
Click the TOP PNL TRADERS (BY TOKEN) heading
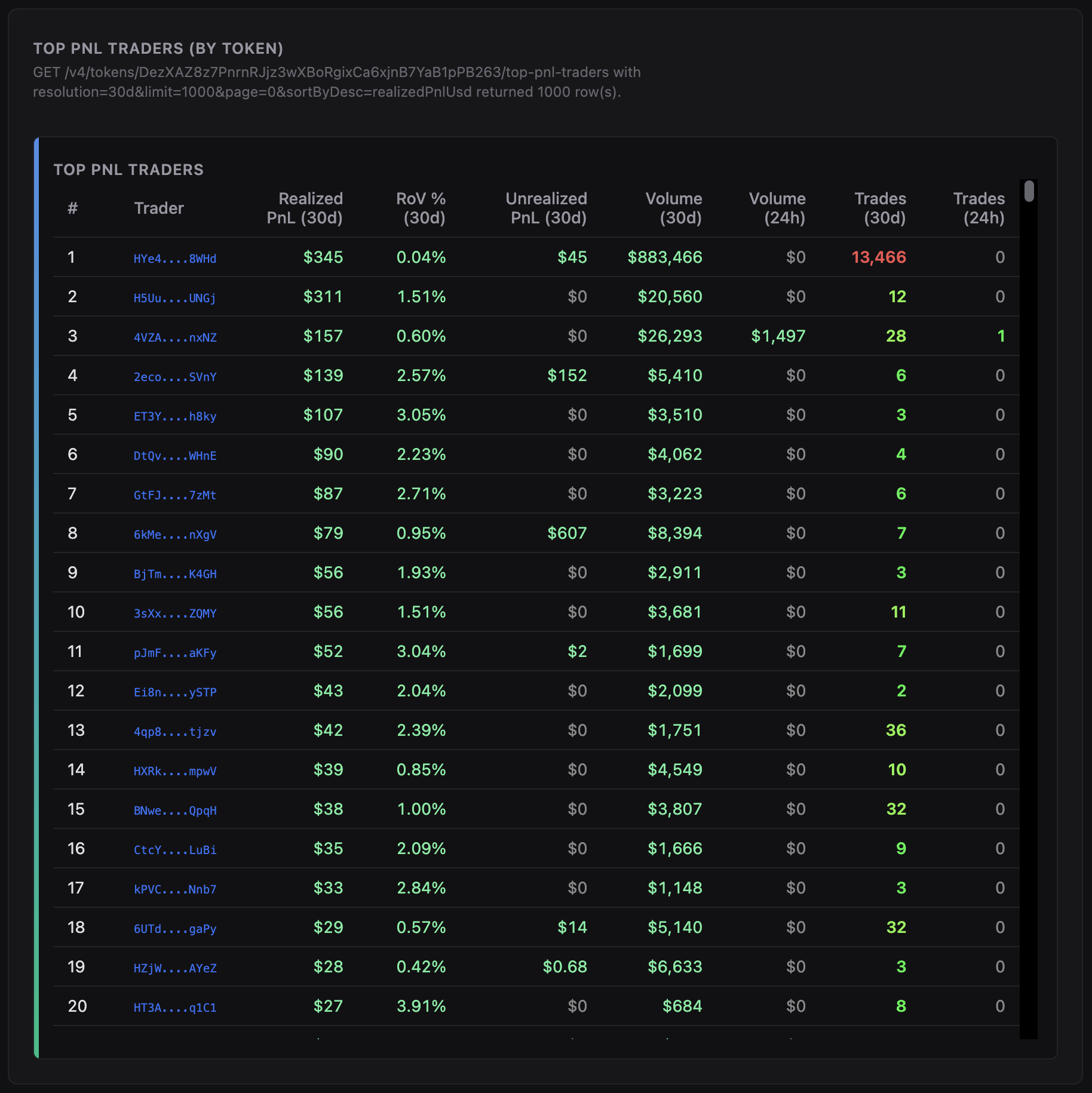[x=158, y=48]
